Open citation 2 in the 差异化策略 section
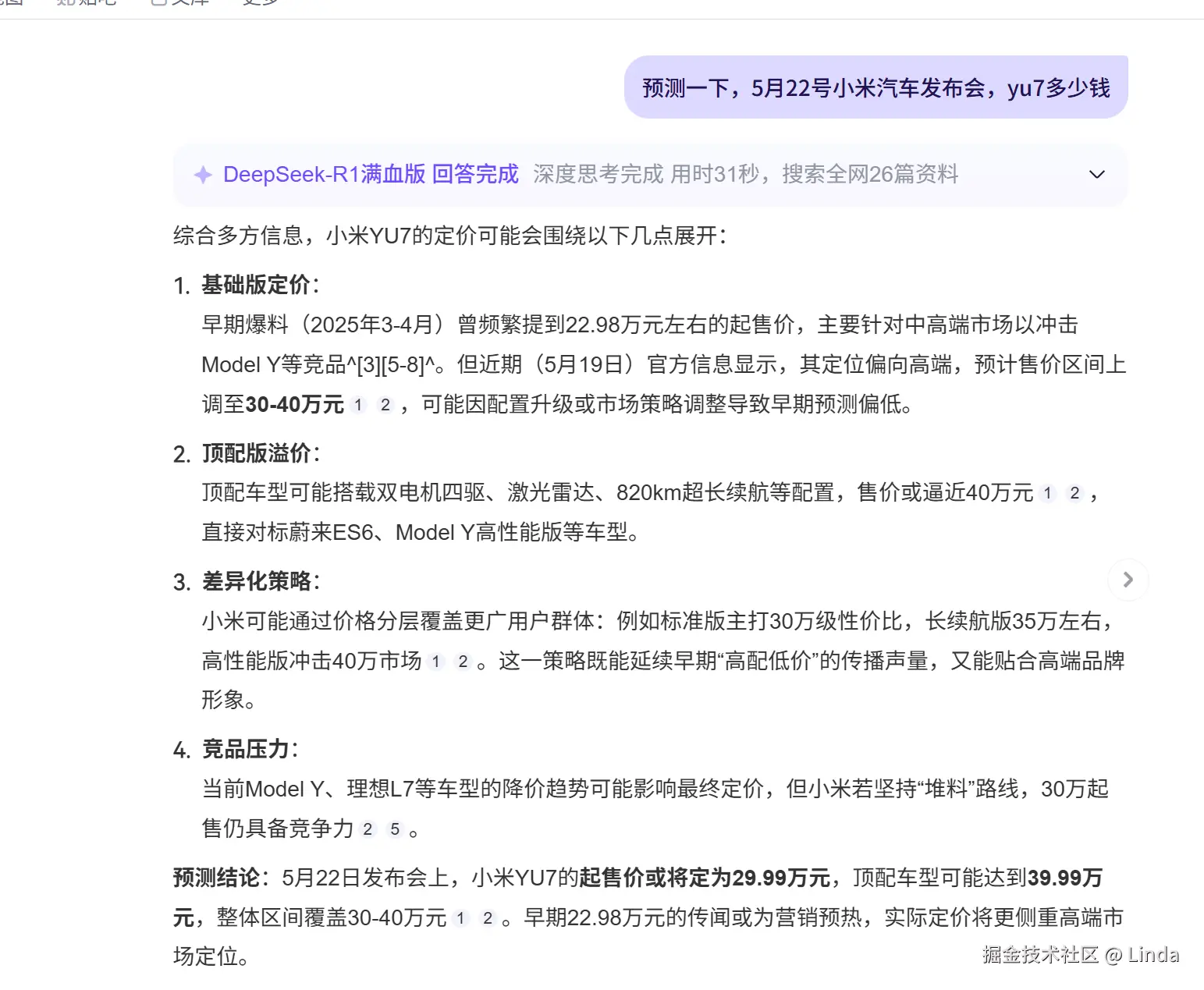The width and height of the screenshot is (1204, 990). 462,662
